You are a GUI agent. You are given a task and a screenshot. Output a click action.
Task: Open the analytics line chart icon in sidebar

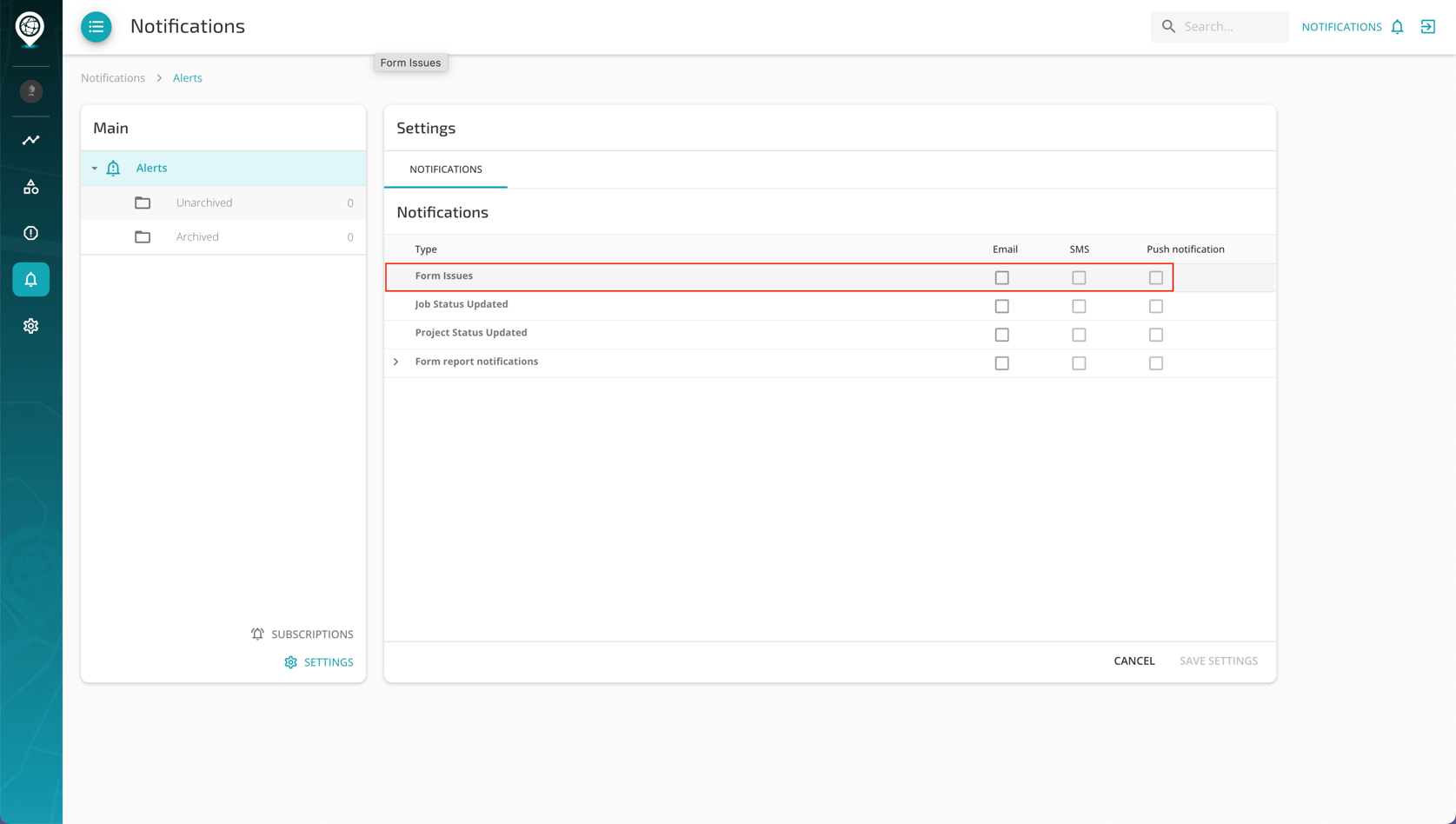(30, 139)
